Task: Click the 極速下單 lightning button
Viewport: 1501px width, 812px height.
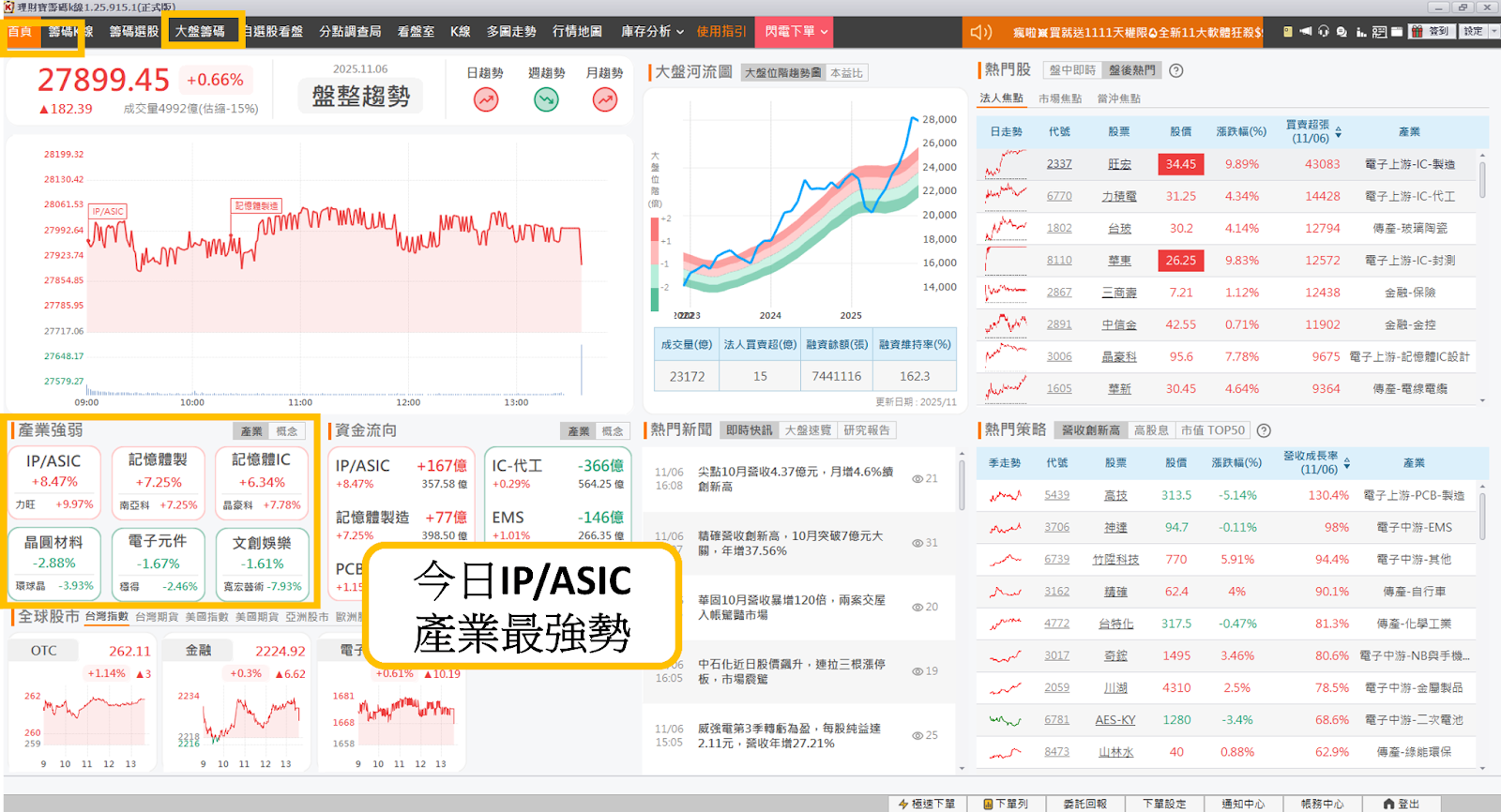Action: (926, 804)
